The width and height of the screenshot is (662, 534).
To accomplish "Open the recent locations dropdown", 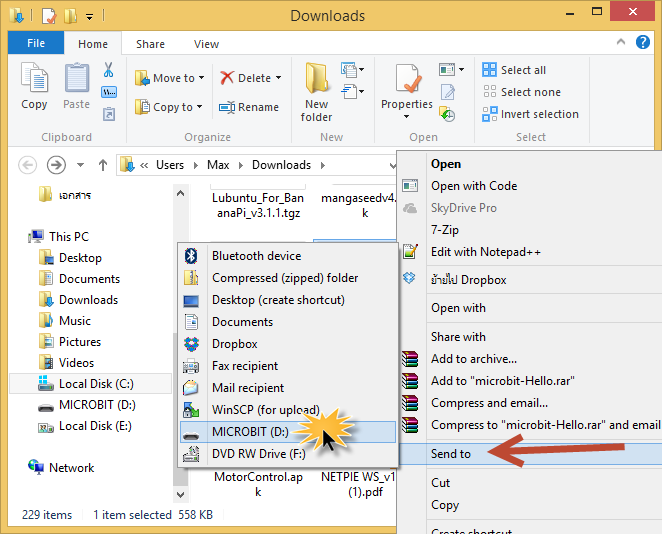I will coord(80,165).
